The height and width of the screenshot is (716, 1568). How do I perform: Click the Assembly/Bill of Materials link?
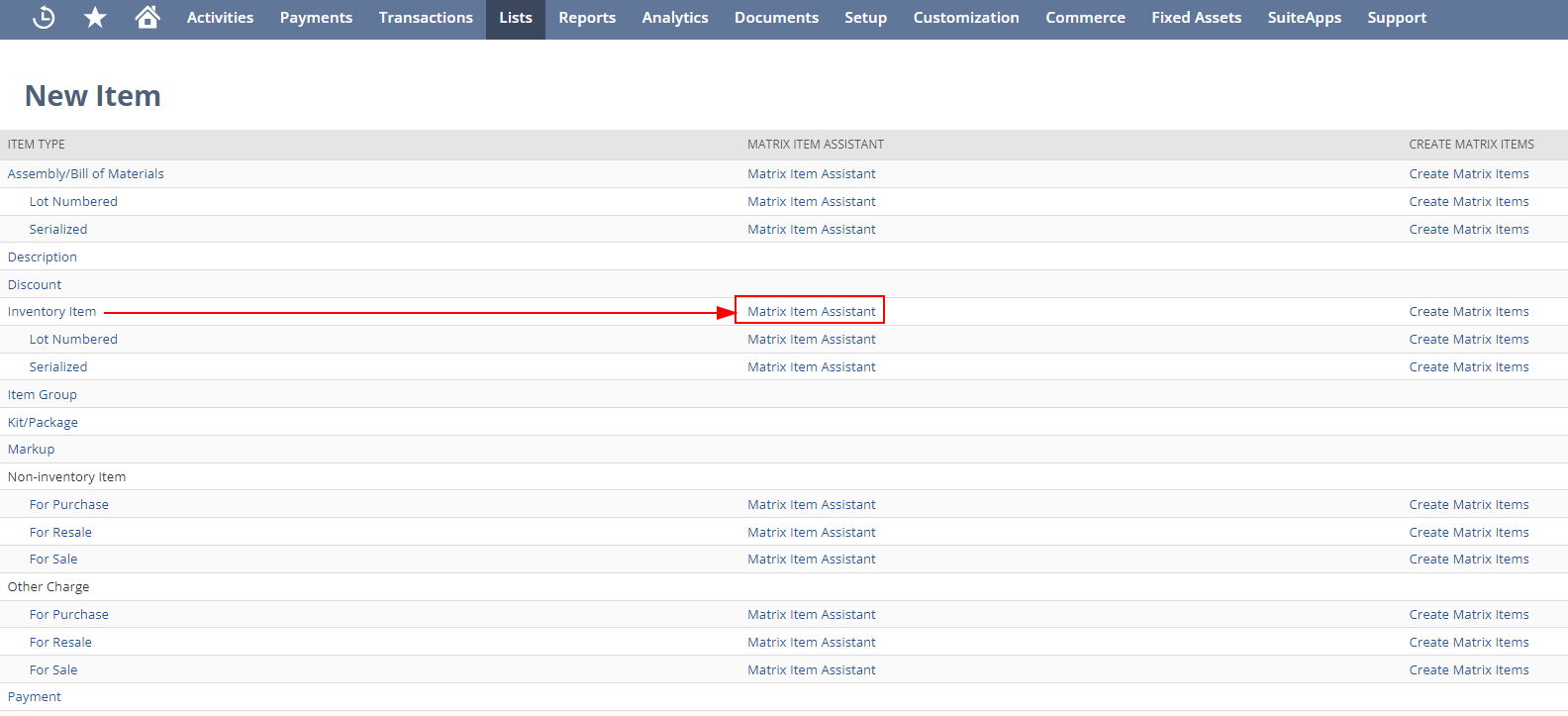[86, 174]
